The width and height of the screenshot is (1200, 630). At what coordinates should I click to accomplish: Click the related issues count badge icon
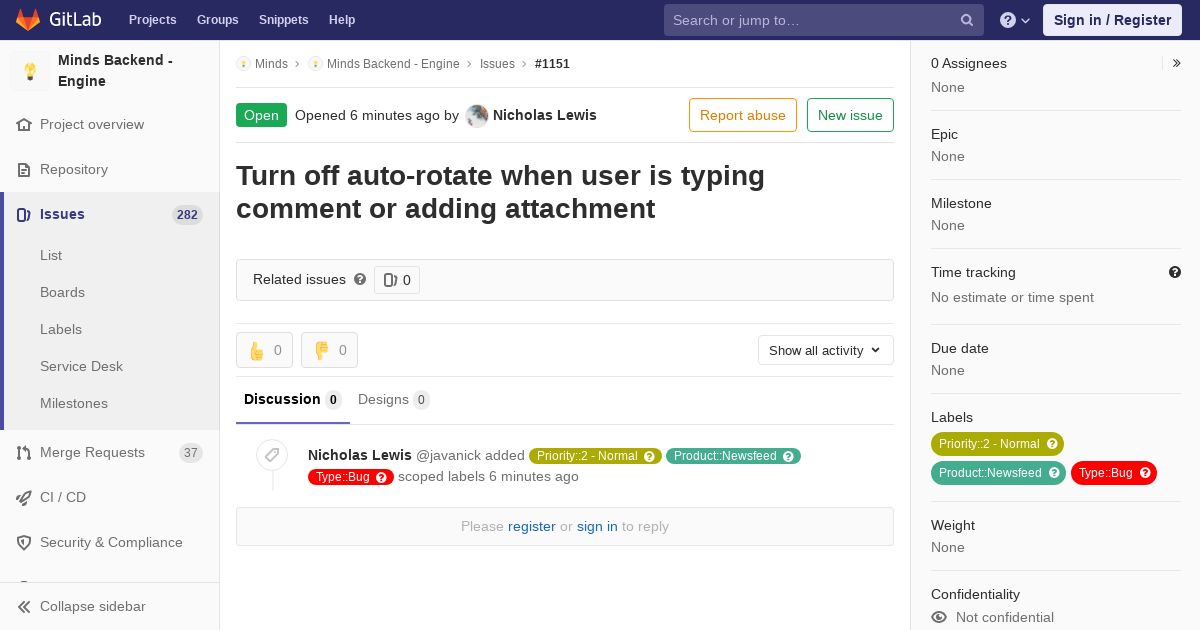coord(391,280)
